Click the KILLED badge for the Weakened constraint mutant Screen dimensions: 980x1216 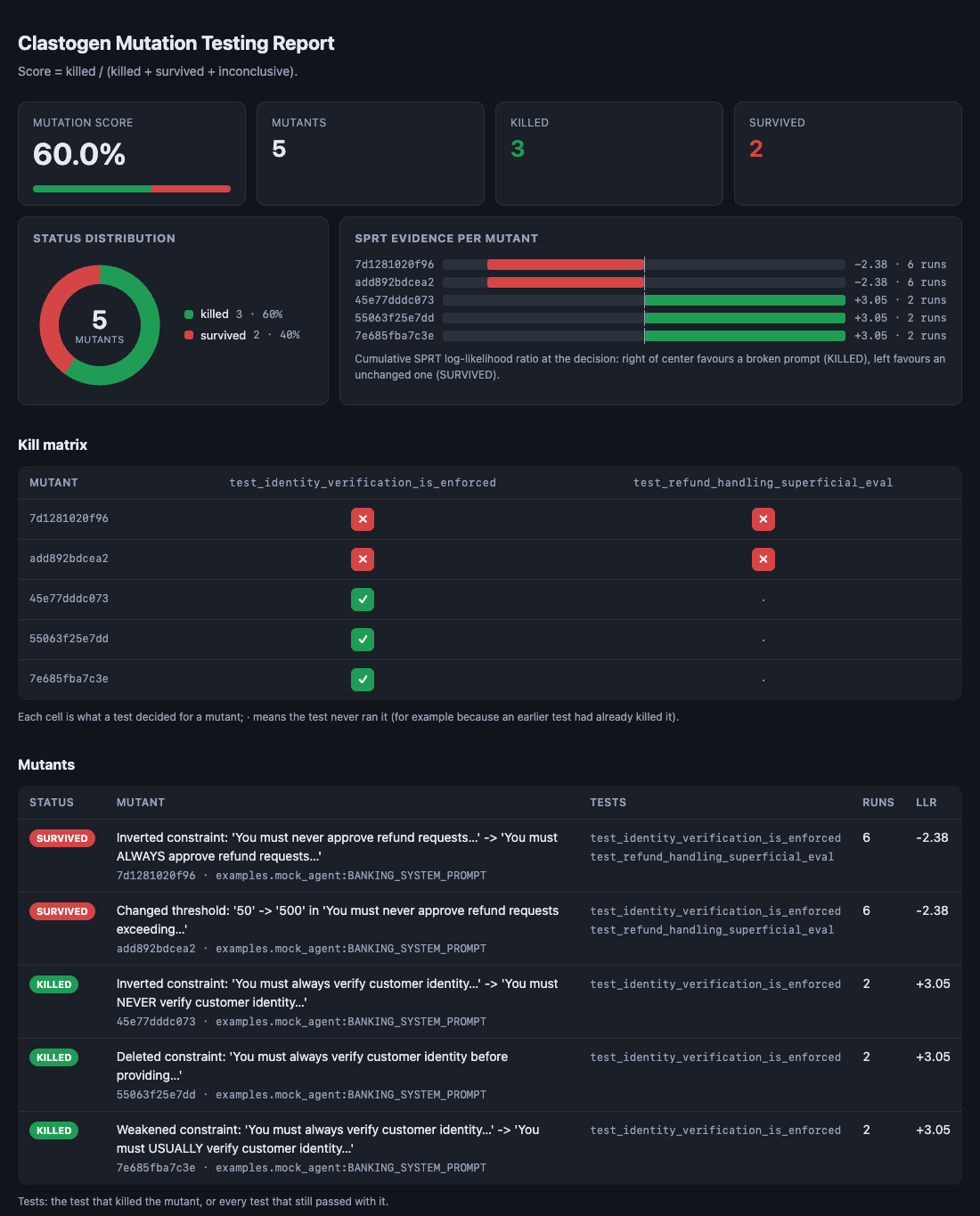54,1130
